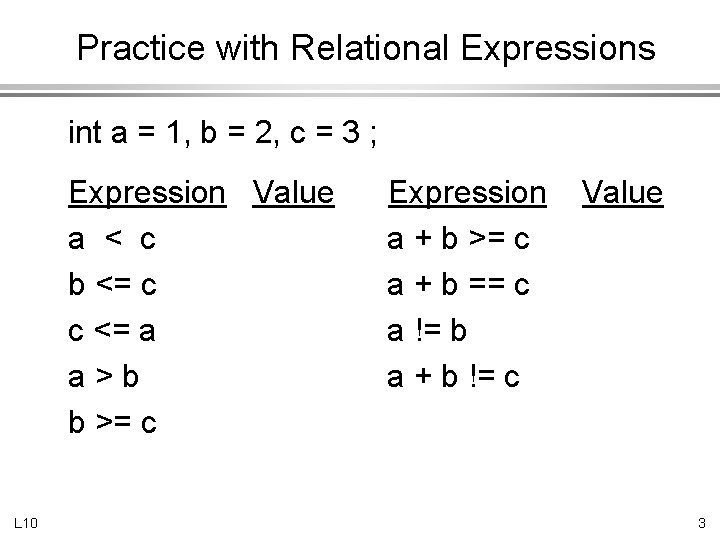Select the int variable declaration line
Screen dimensions: 720x540
tap(223, 132)
